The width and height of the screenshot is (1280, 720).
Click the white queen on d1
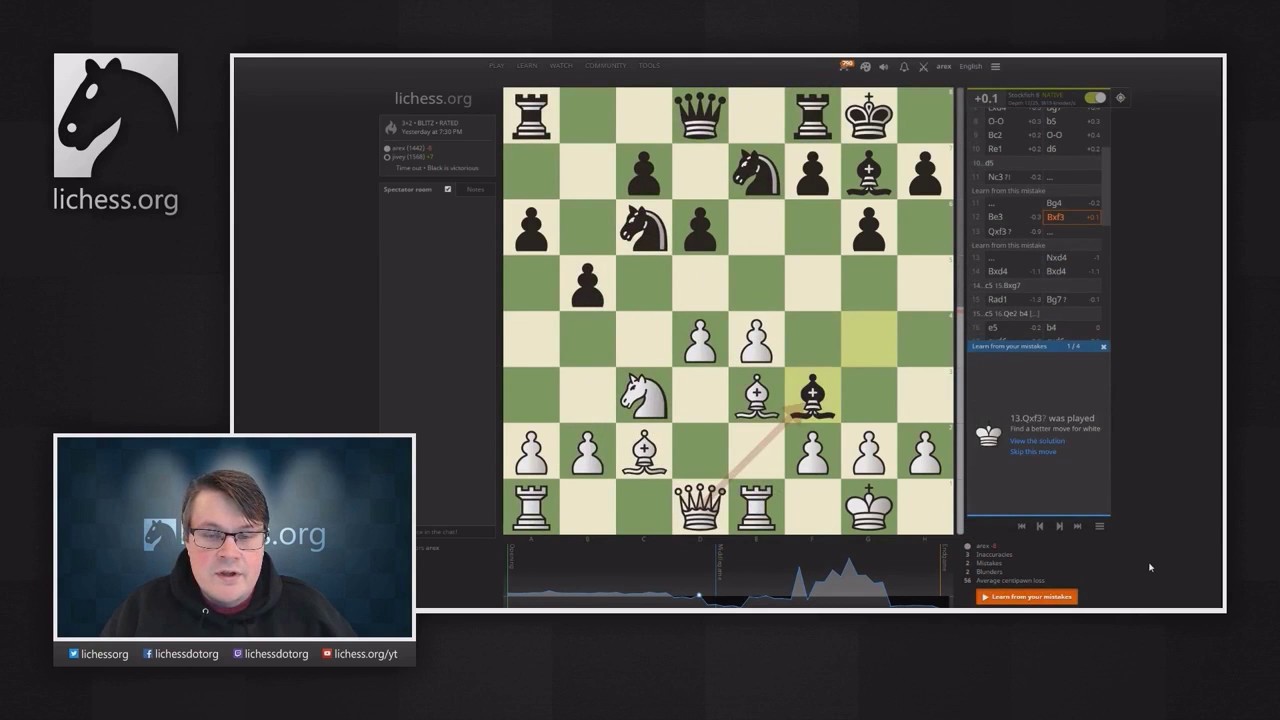pos(700,507)
